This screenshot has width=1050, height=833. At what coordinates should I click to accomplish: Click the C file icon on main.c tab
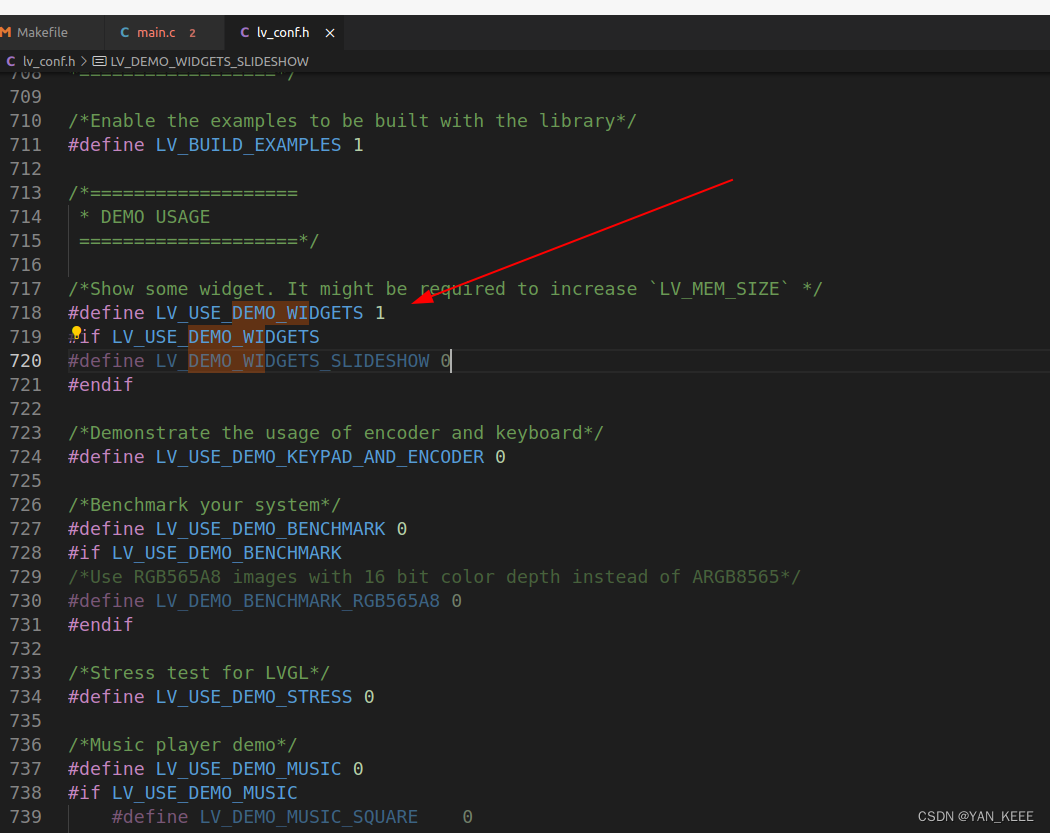125,32
